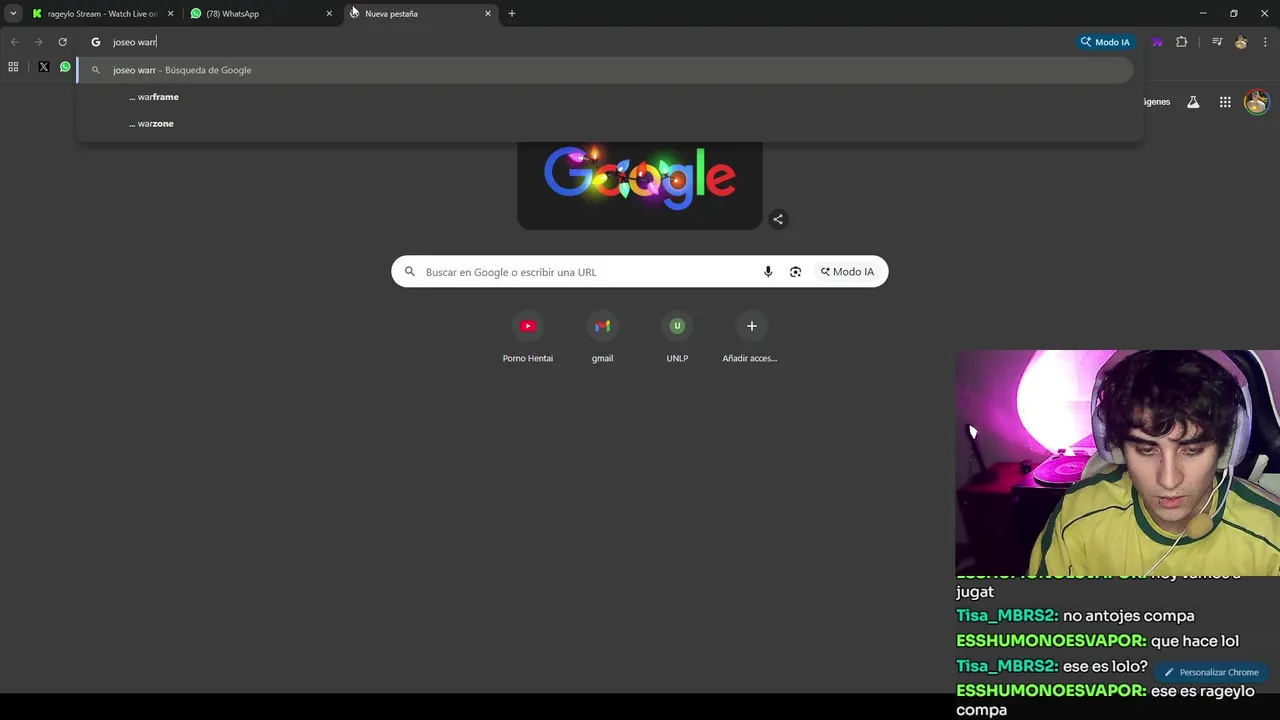Screen dimensions: 1280x720
Task: Start voice search with microphone
Action: pyautogui.click(x=768, y=272)
